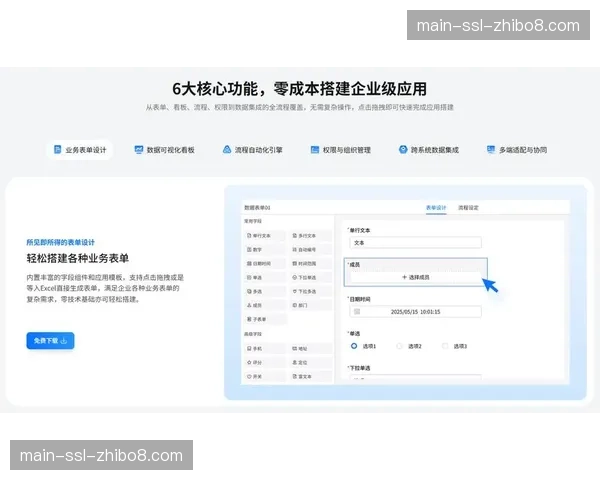The image size is (600, 480).
Task: Switch to the 数据可视化看板 tab
Action: click(165, 150)
